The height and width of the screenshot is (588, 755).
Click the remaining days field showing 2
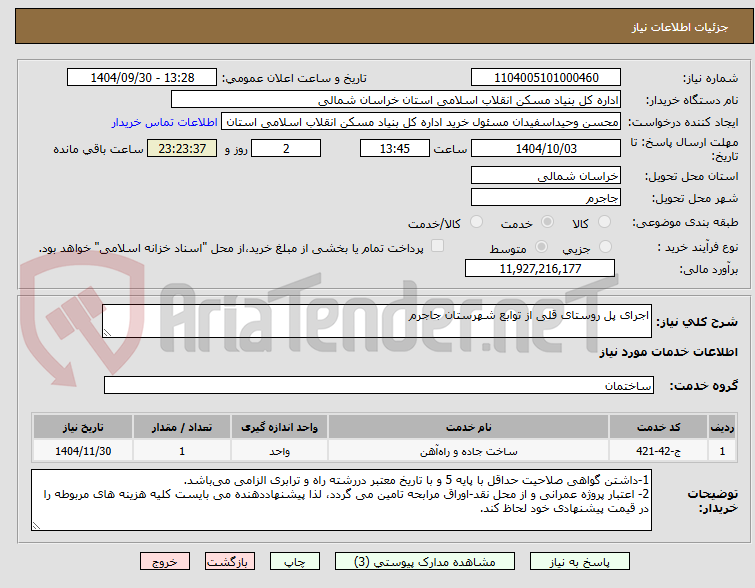[x=286, y=148]
